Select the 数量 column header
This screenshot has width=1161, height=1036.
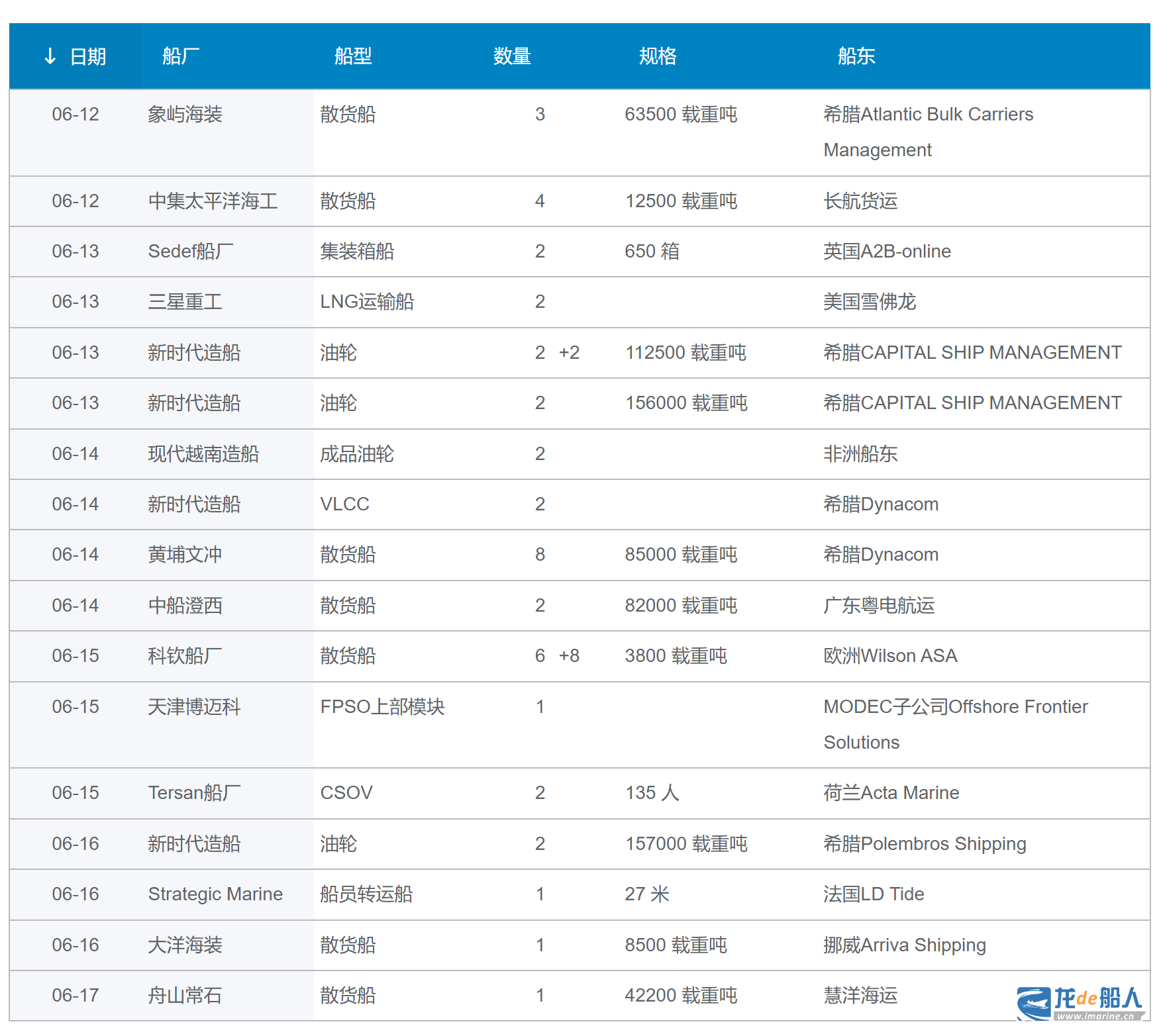click(x=512, y=56)
